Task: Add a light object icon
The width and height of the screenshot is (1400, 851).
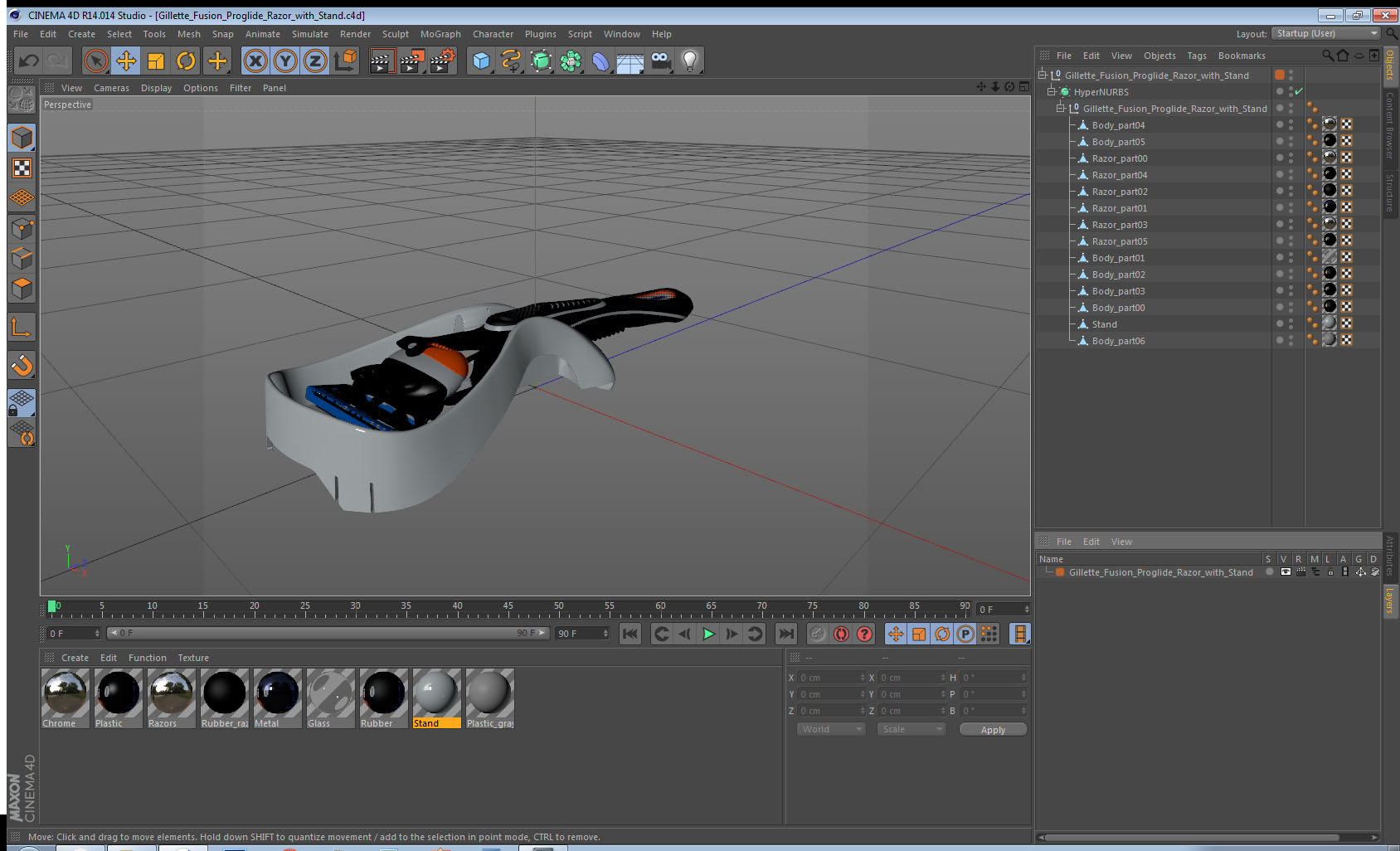Action: [x=690, y=61]
